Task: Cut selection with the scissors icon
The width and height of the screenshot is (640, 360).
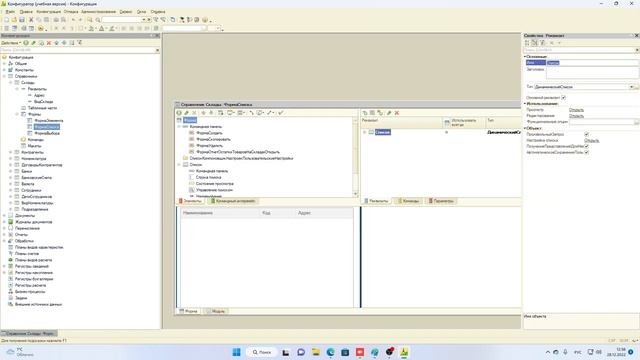Action: tap(31, 20)
